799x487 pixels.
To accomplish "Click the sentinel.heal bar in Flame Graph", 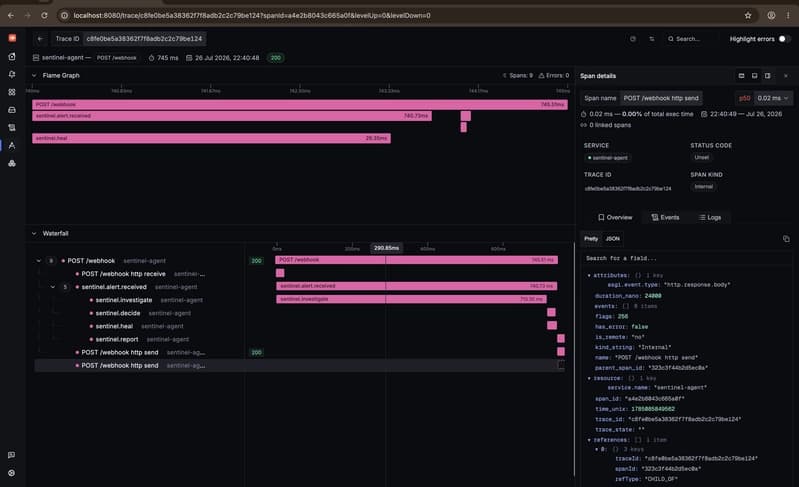I will 211,138.
